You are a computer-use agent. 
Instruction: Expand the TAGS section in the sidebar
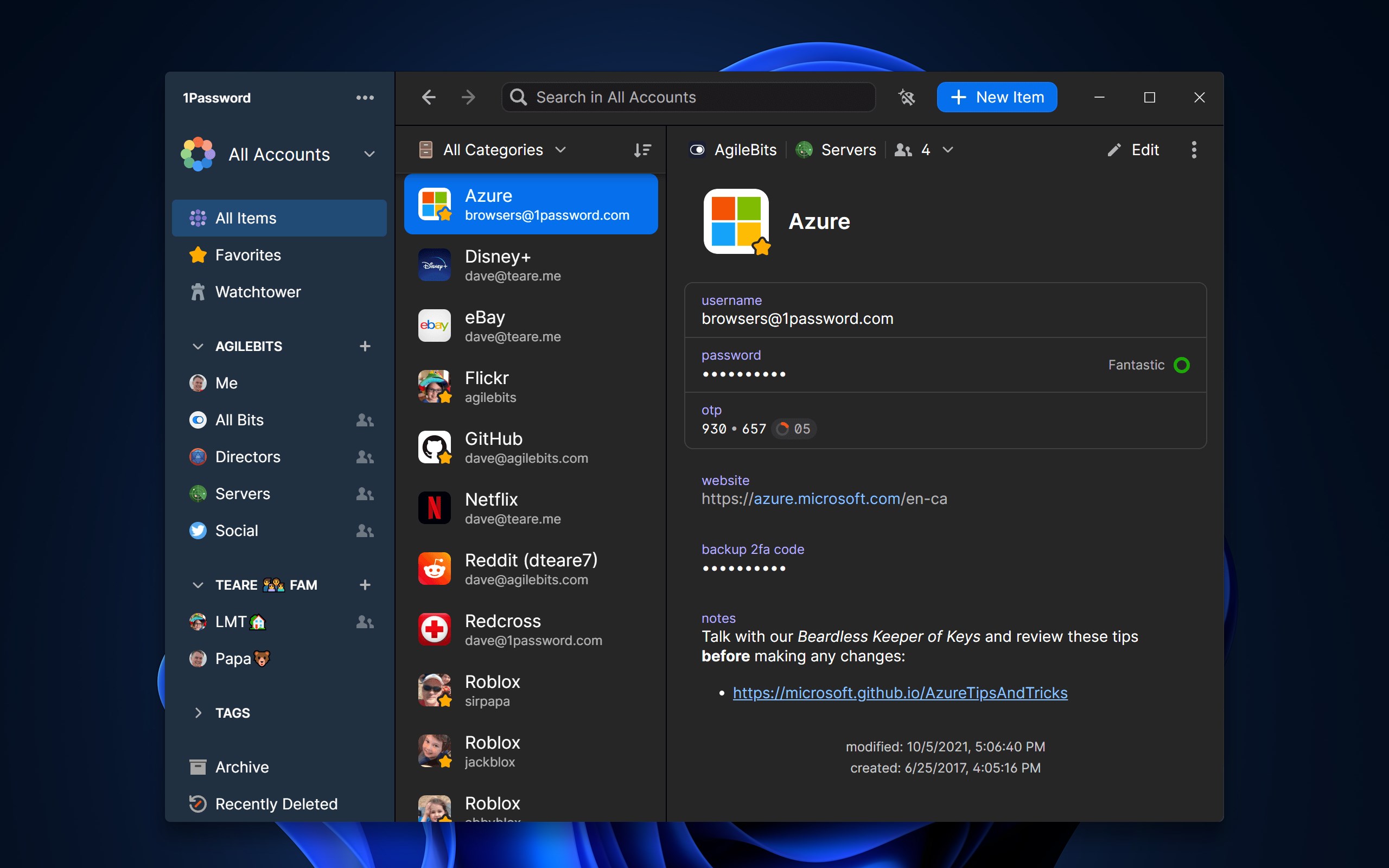pos(198,712)
